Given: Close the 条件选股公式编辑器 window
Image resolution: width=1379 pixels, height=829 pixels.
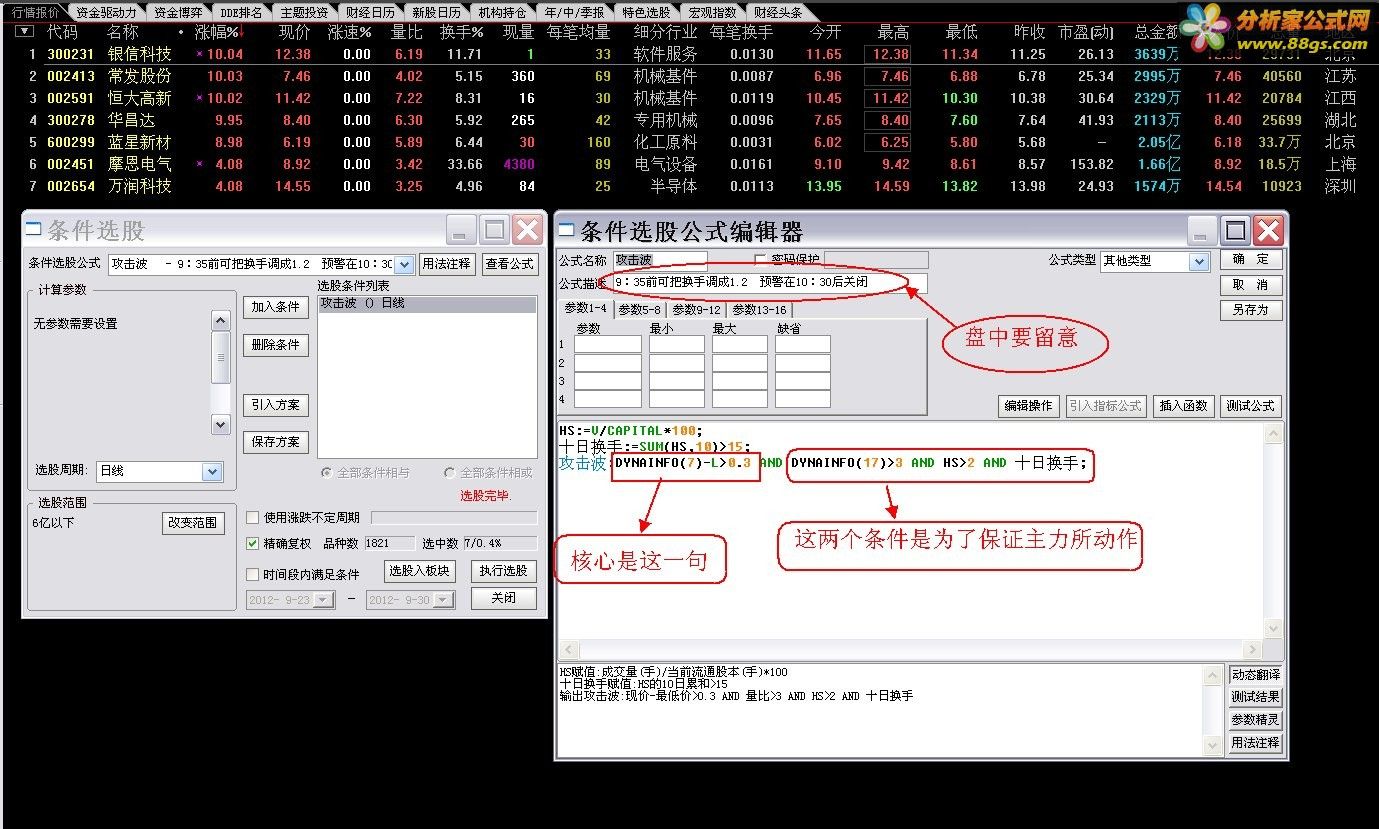Looking at the screenshot, I should click(x=1268, y=231).
